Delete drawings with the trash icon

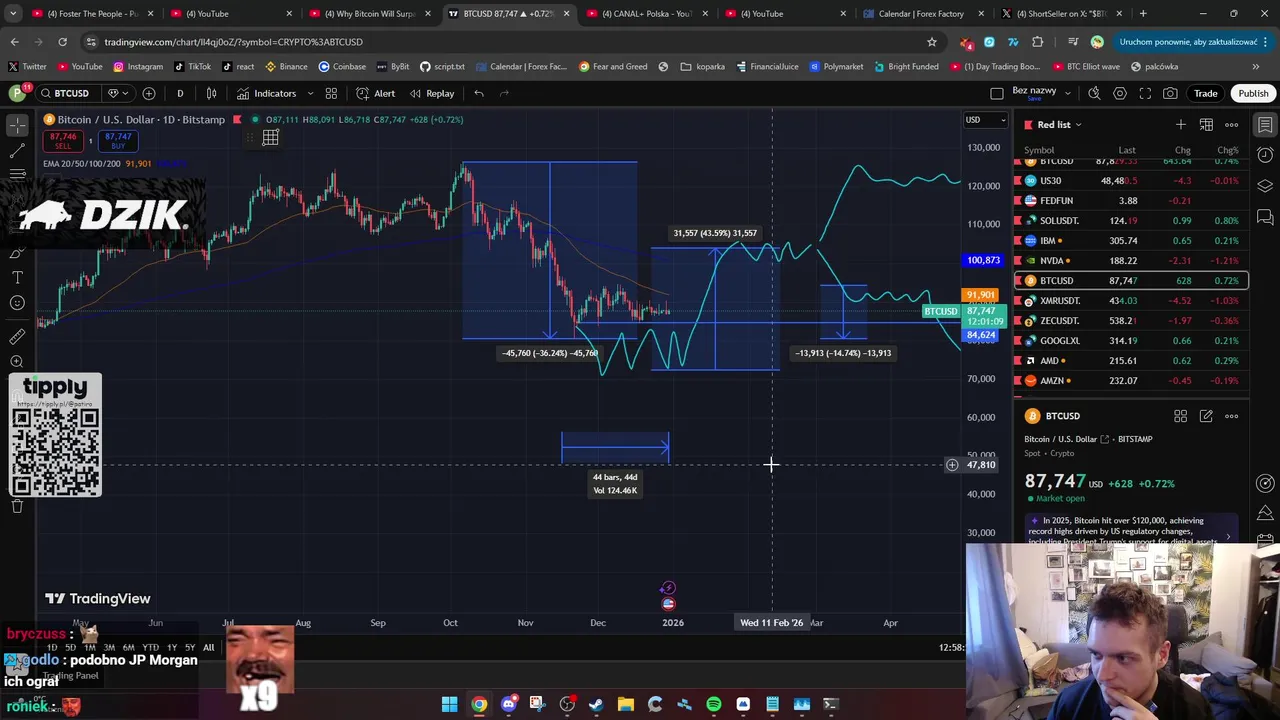coord(17,506)
